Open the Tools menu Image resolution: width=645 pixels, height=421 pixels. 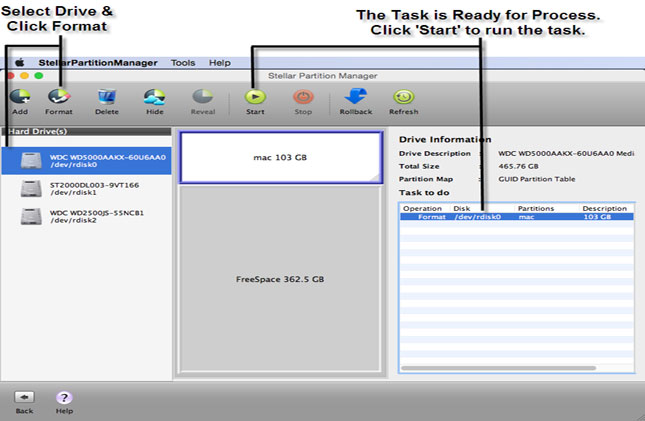pos(183,63)
